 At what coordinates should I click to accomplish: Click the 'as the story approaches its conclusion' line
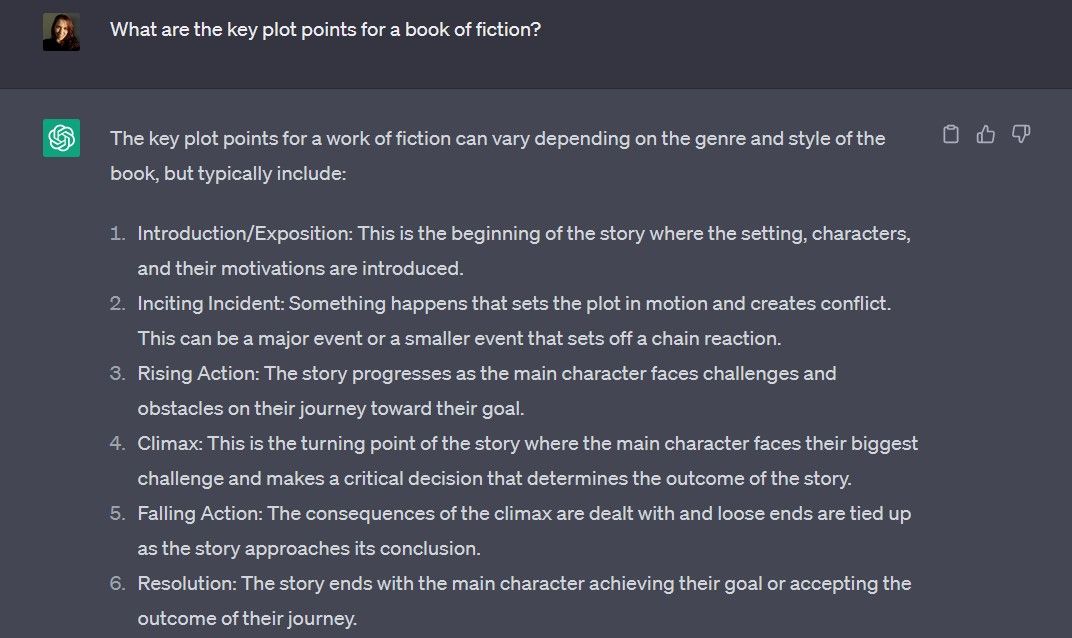309,548
